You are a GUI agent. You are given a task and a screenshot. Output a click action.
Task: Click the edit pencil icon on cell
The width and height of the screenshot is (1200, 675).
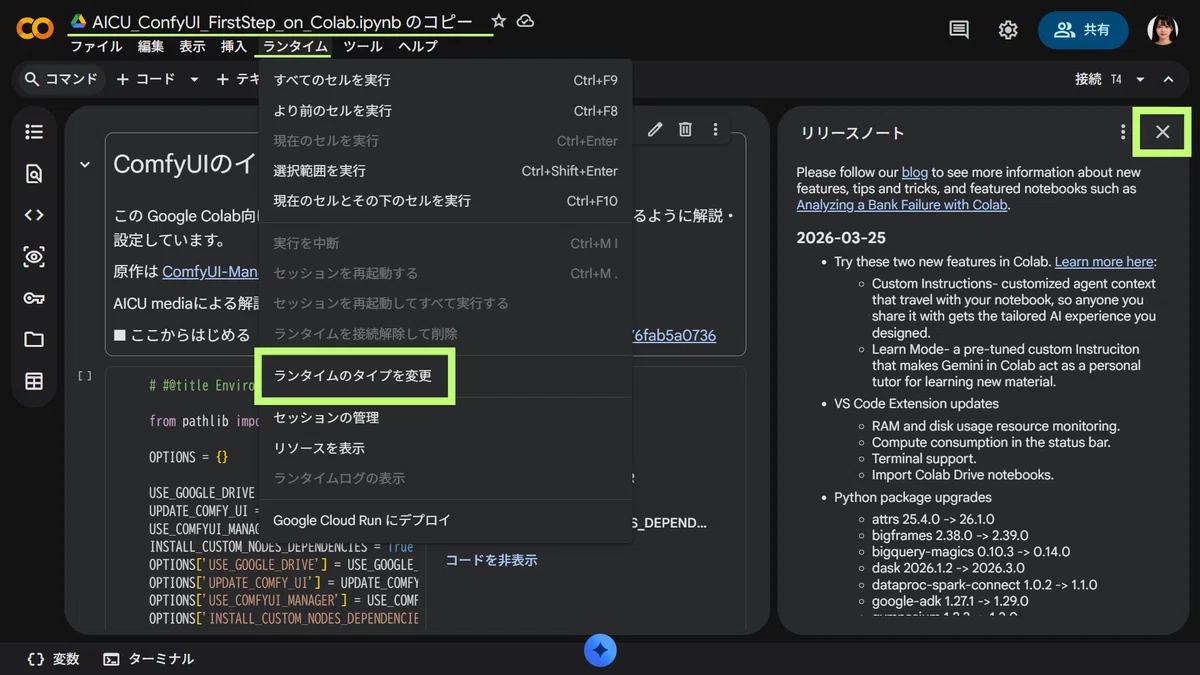[655, 129]
